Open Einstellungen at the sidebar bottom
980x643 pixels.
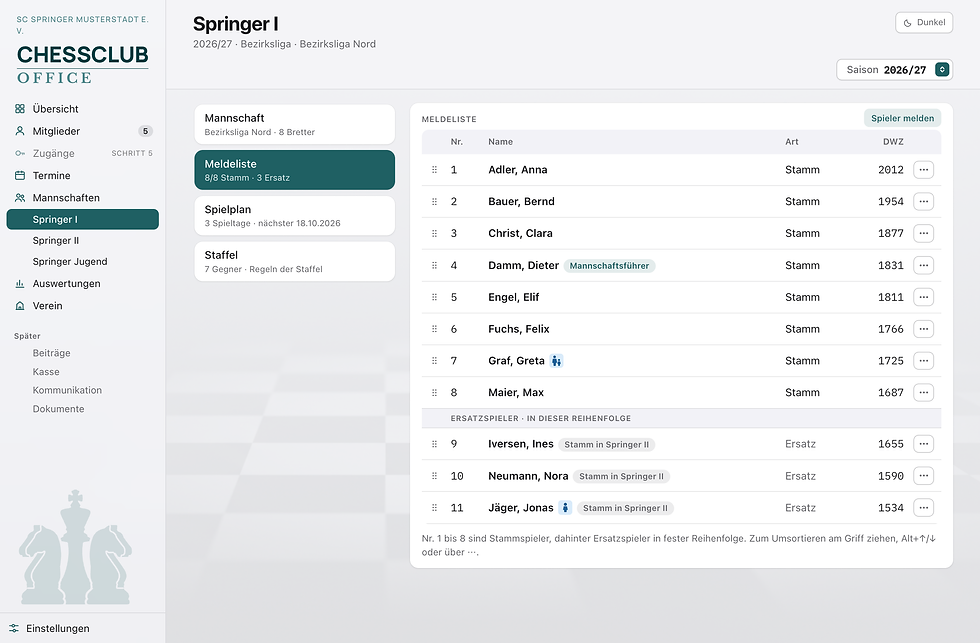[x=82, y=629]
